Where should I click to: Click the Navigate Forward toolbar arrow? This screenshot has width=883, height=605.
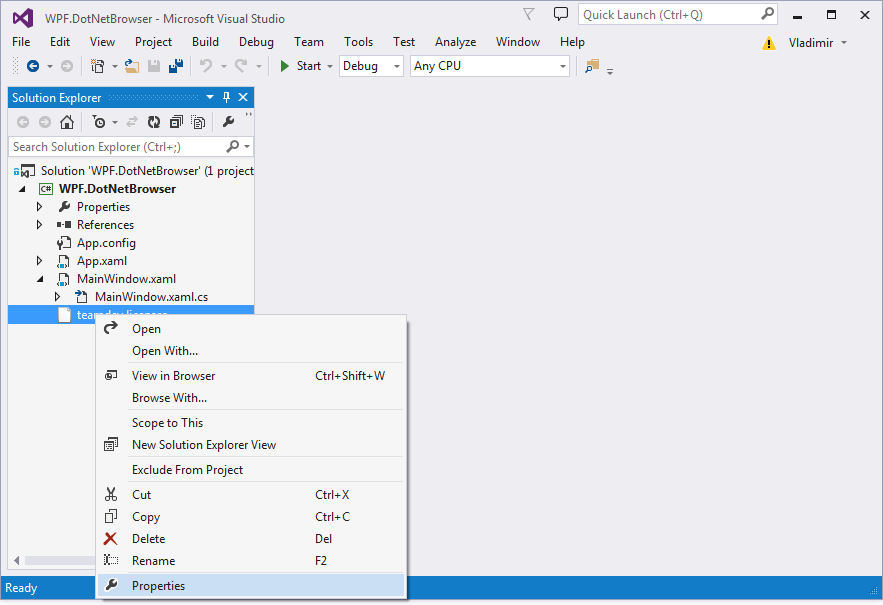66,66
